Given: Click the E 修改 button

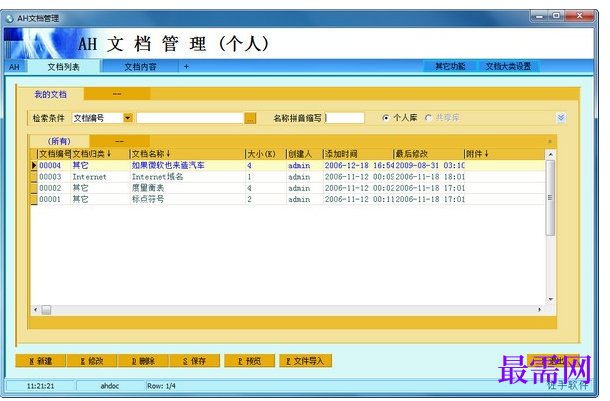Looking at the screenshot, I should pos(92,361).
